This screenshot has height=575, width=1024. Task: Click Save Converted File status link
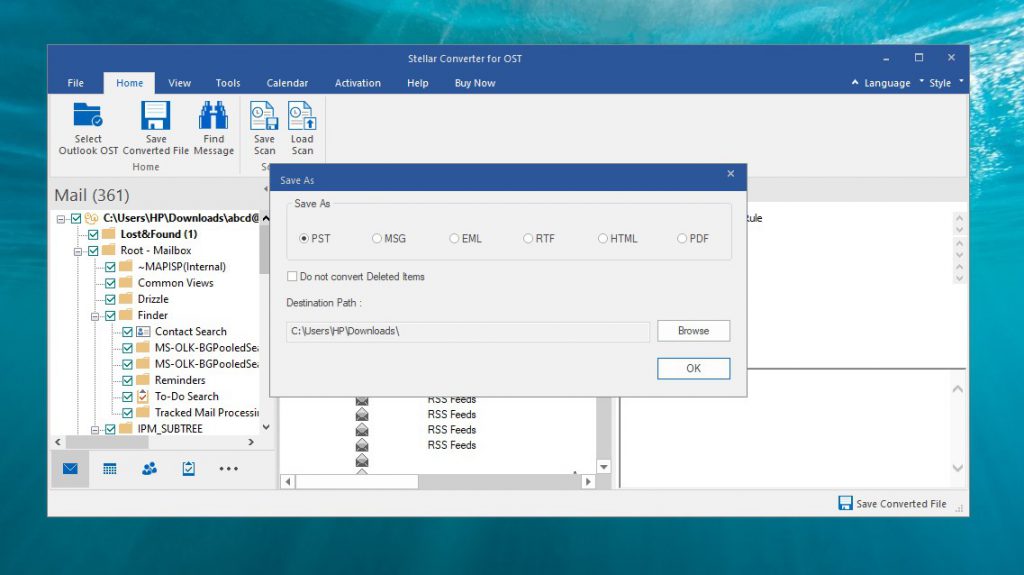901,504
